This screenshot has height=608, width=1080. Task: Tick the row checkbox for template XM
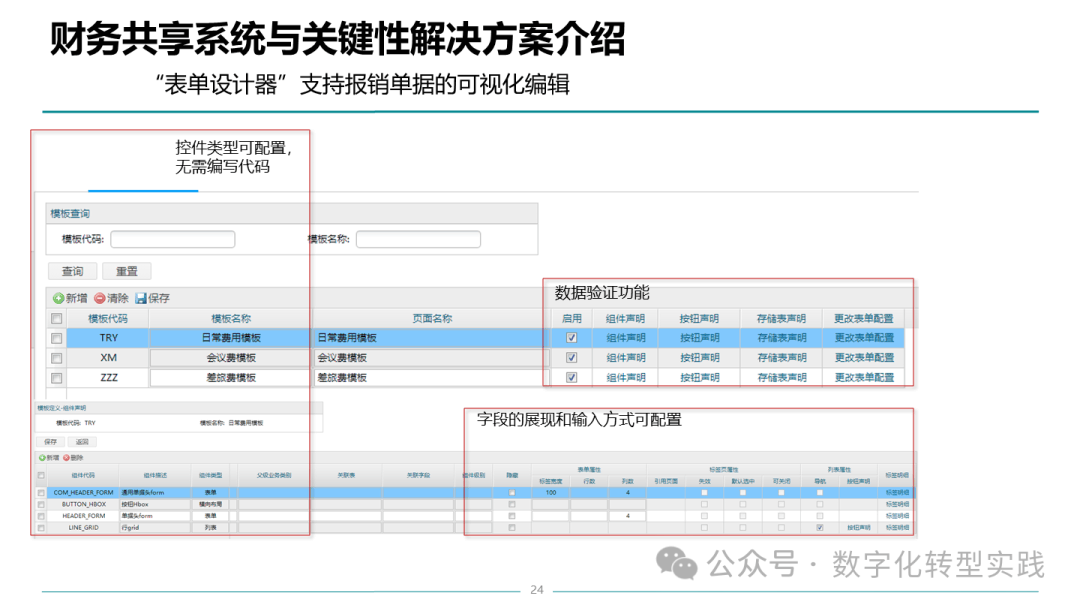(56, 358)
